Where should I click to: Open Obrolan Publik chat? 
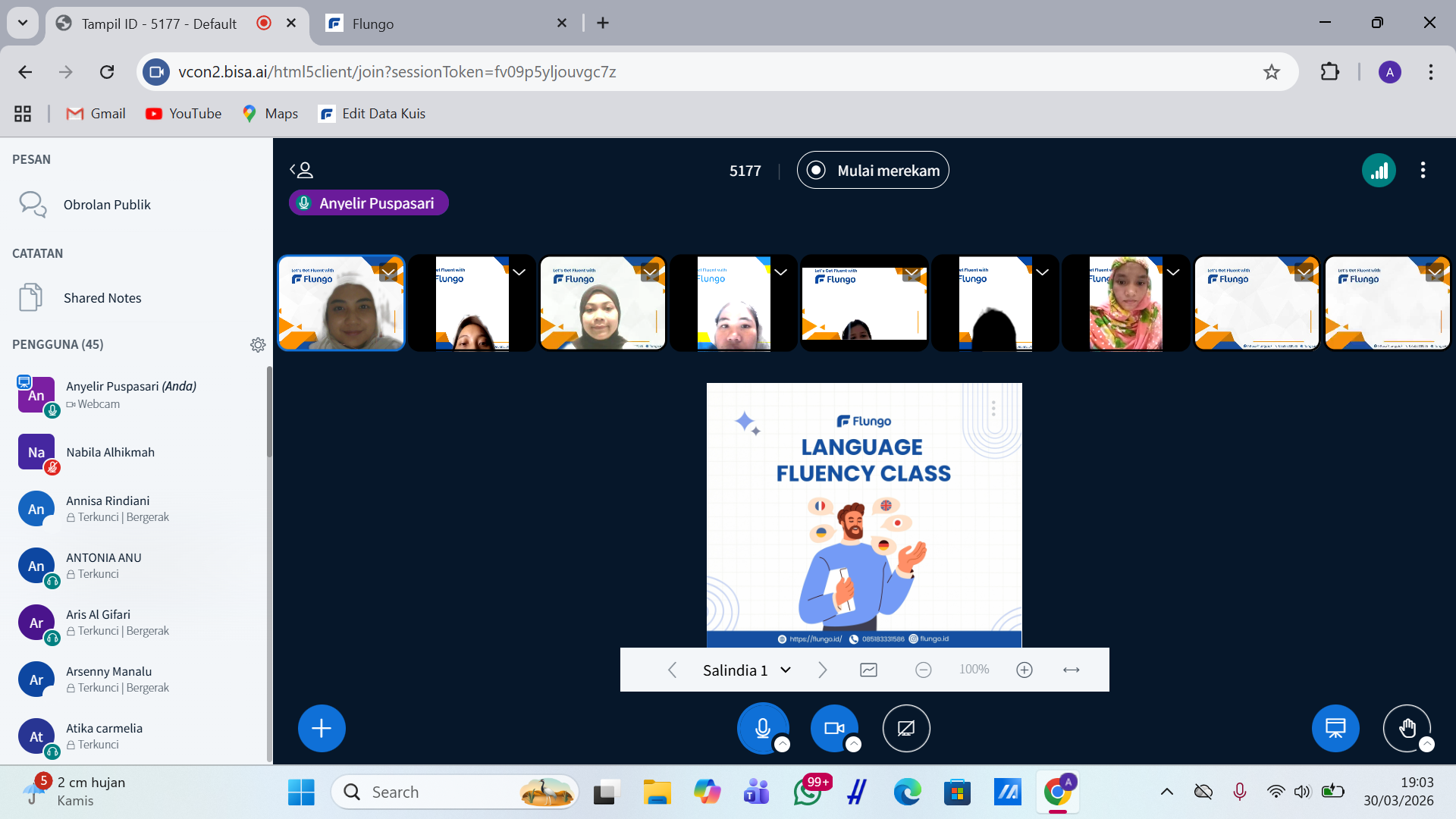(136, 205)
